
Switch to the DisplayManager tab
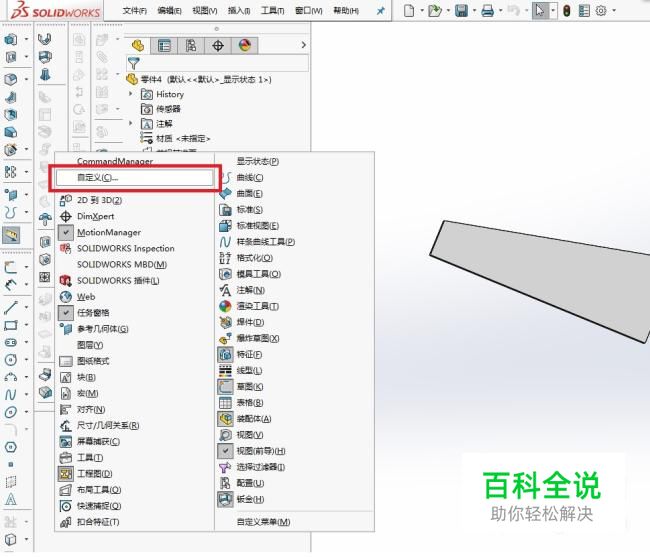coord(245,46)
